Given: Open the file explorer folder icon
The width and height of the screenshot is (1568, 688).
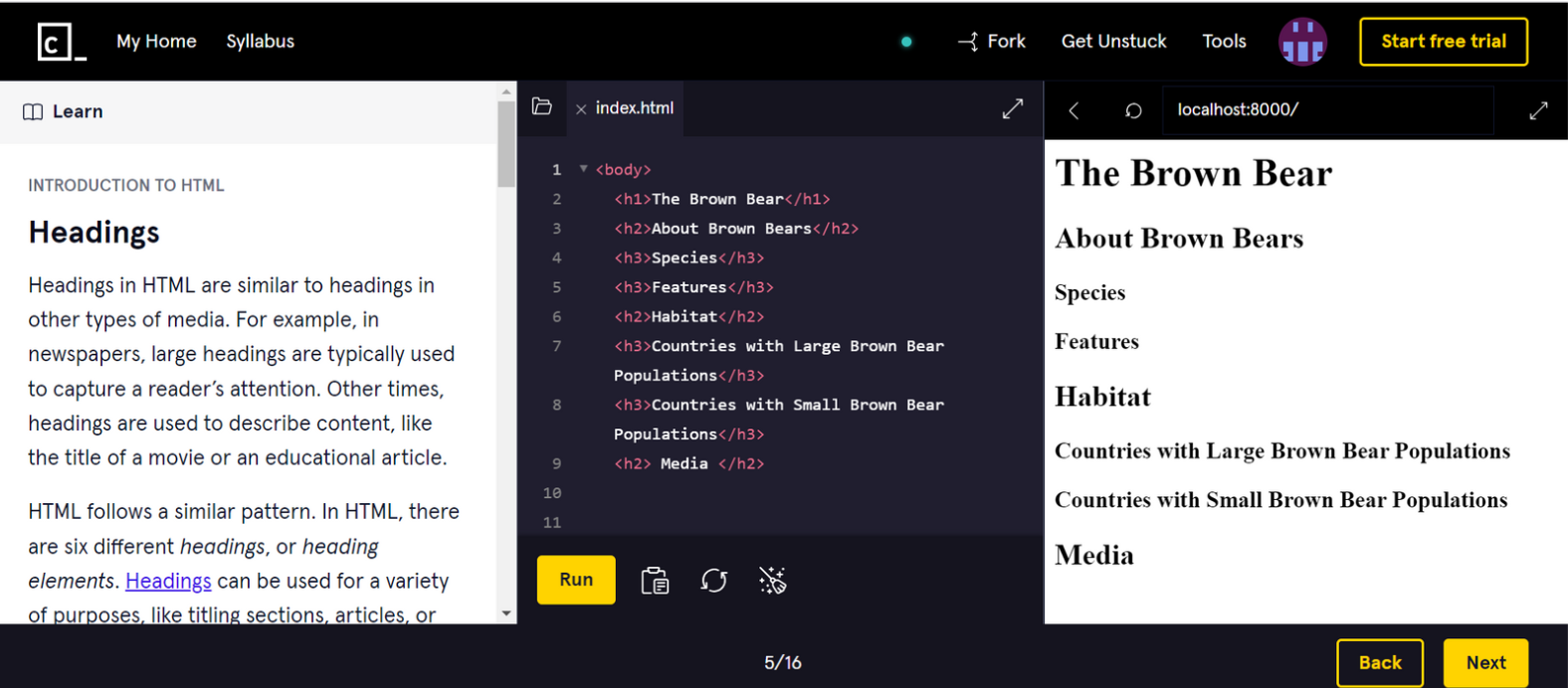Looking at the screenshot, I should [x=542, y=107].
